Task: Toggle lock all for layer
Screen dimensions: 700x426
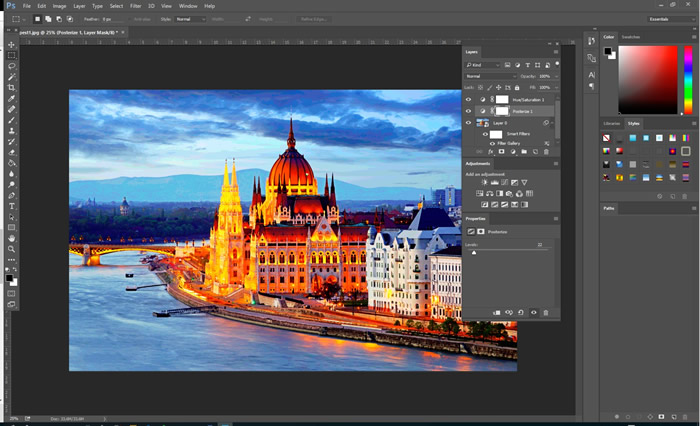Action: tap(517, 88)
